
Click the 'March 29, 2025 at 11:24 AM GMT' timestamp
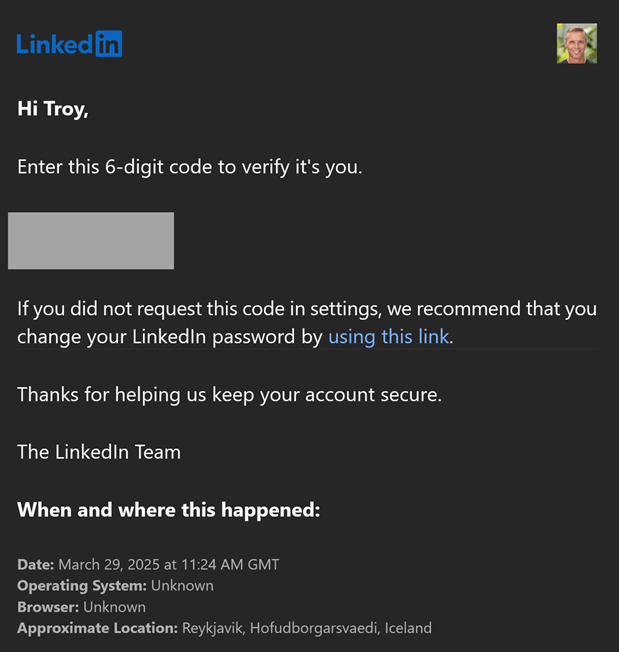[x=168, y=564]
